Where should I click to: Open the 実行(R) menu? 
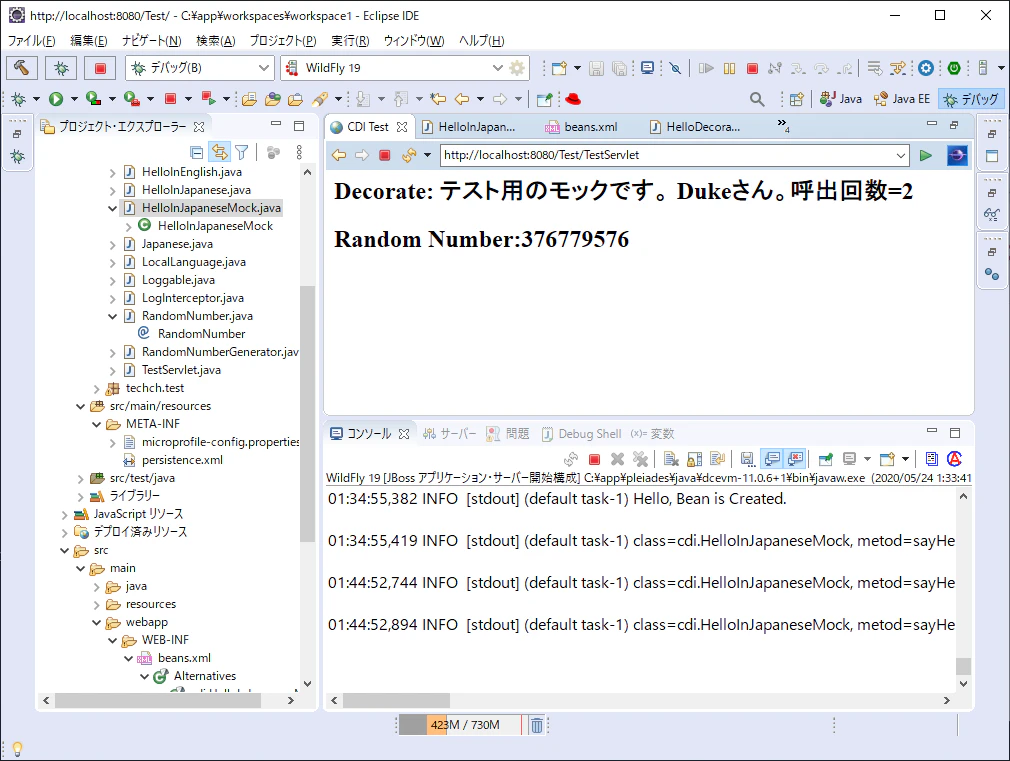[x=350, y=41]
